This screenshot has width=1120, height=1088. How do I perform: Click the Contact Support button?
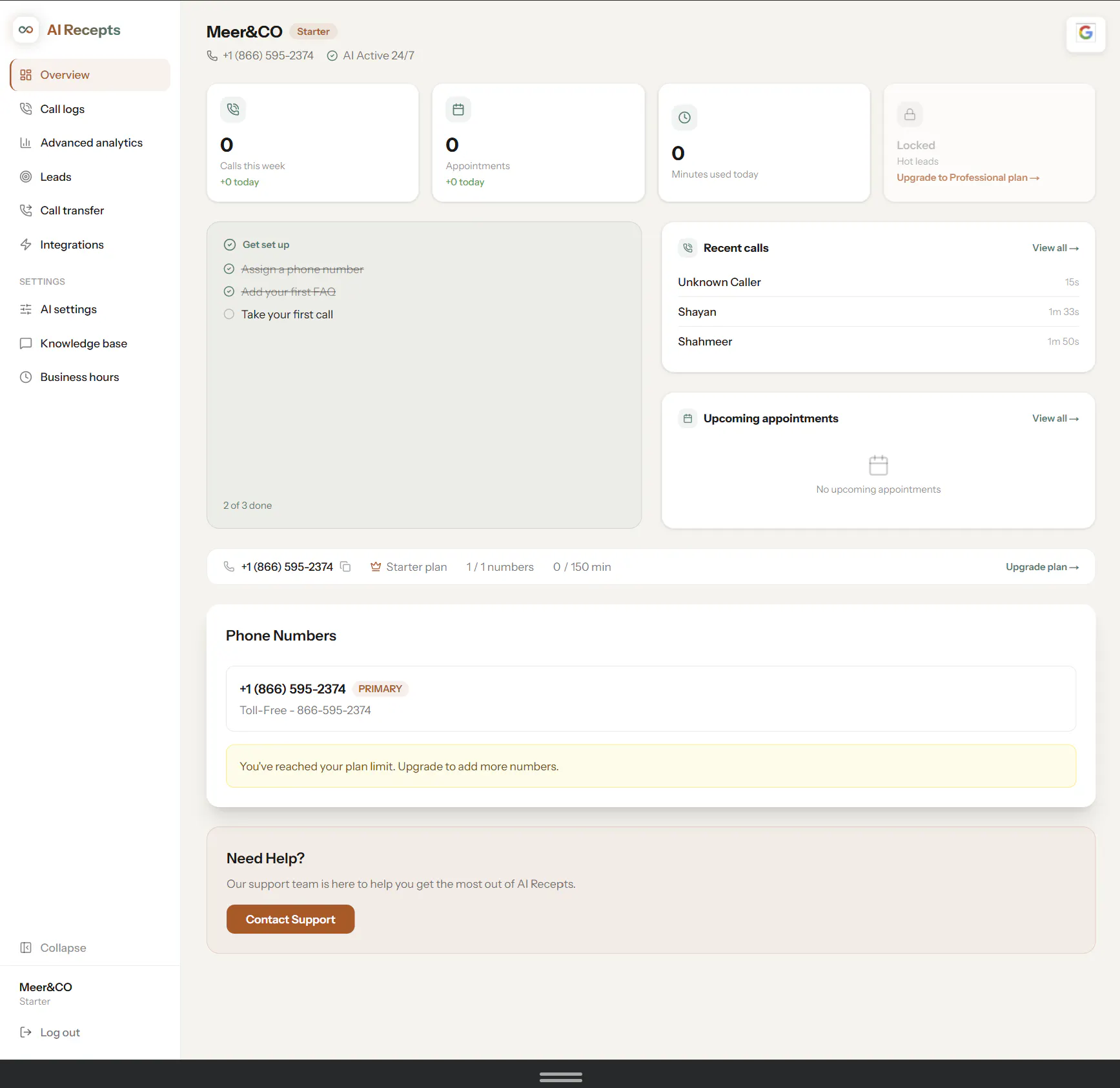[290, 919]
